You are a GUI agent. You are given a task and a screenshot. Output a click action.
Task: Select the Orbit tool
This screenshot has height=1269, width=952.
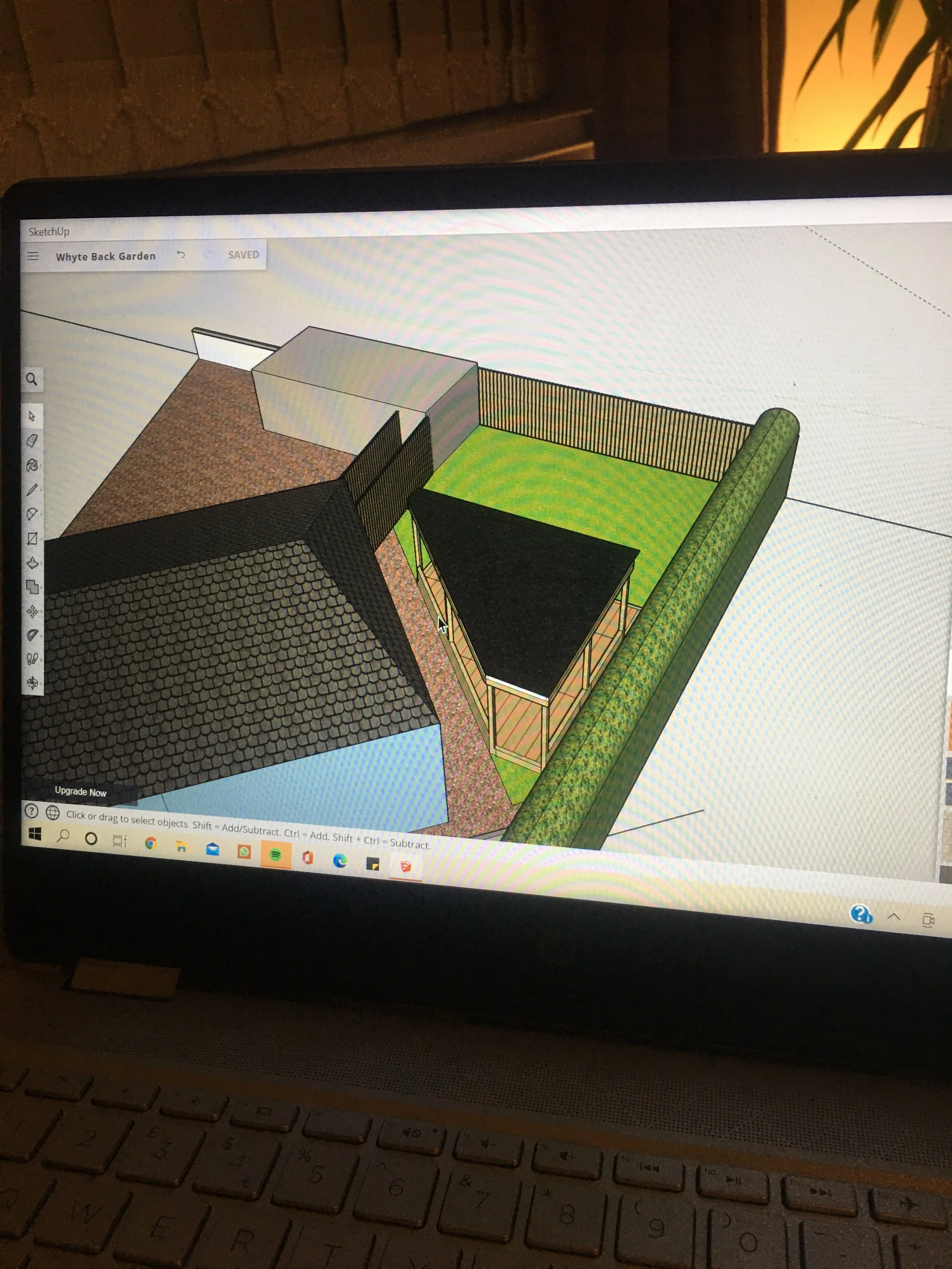(33, 683)
